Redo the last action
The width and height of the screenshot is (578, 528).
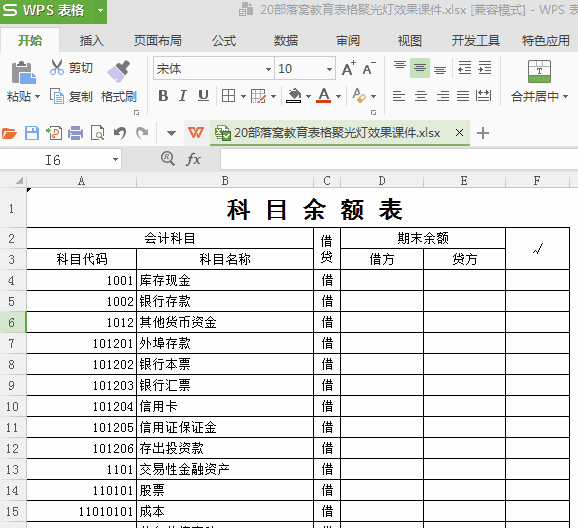(x=142, y=133)
